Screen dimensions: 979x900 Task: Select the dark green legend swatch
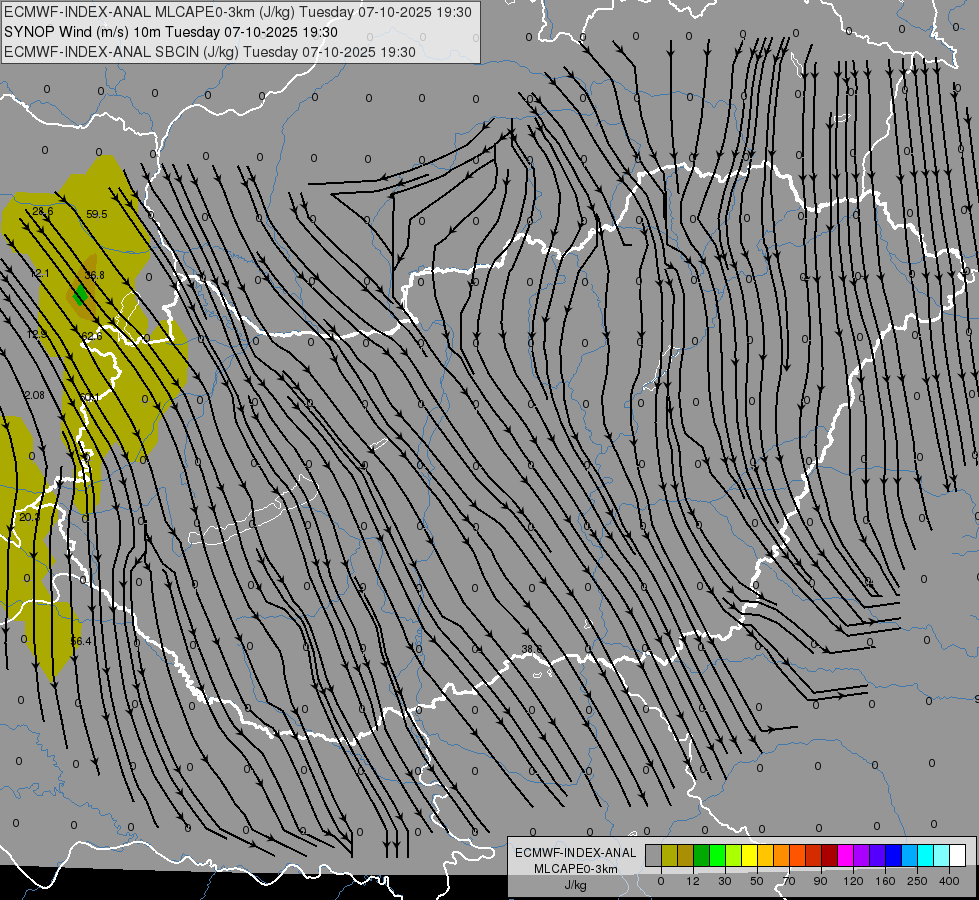(702, 855)
